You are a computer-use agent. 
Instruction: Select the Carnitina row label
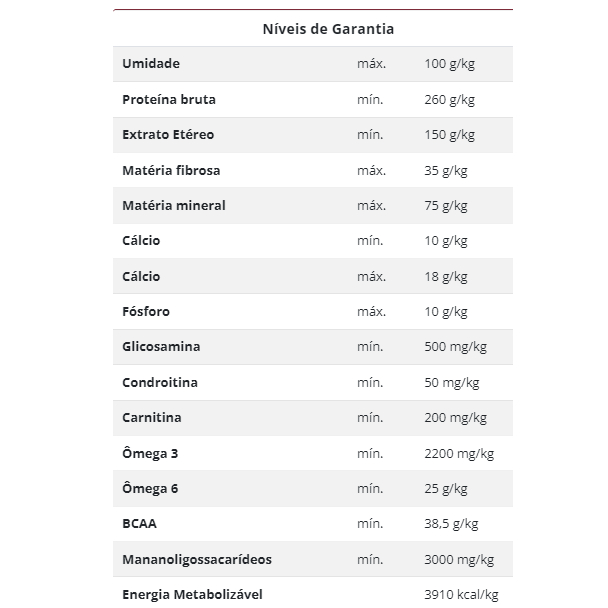[x=152, y=418]
